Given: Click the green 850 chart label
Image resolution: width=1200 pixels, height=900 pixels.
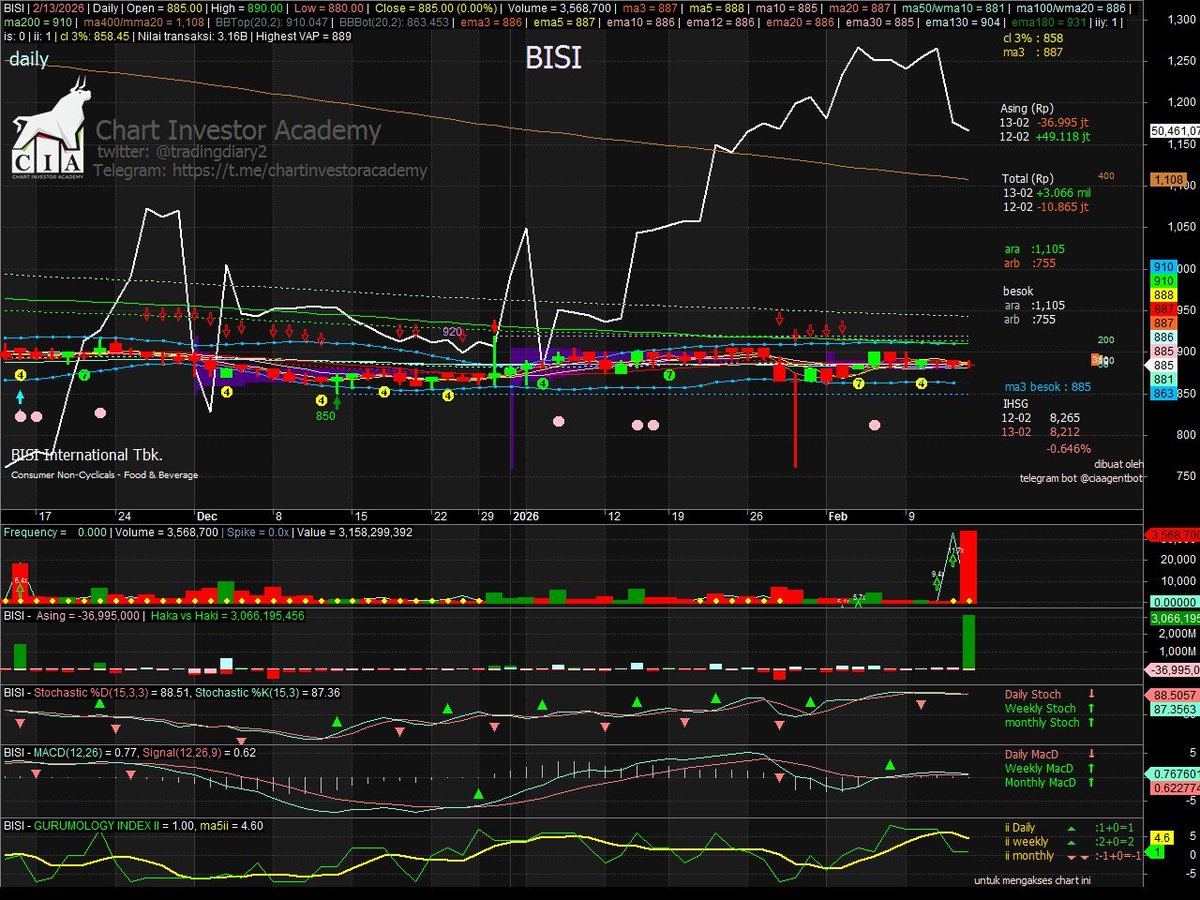Looking at the screenshot, I should [328, 416].
